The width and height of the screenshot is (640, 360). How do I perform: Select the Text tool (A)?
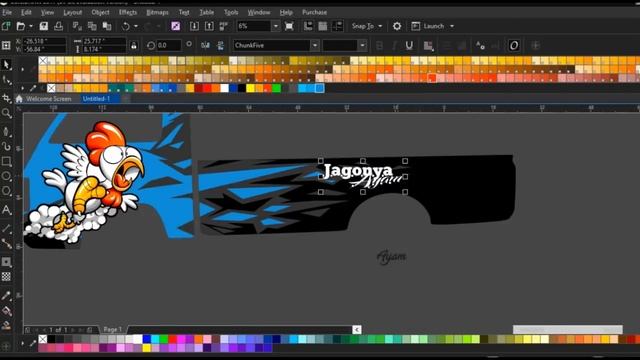[x=6, y=210]
